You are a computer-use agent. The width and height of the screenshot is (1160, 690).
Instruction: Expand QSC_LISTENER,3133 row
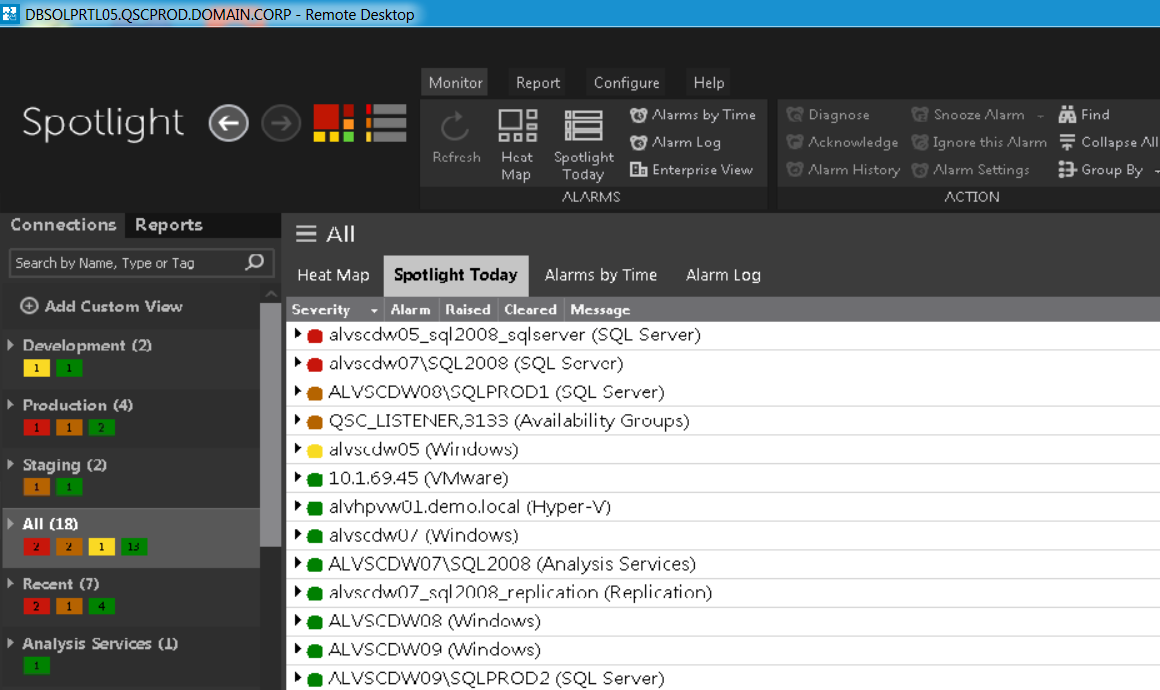click(x=297, y=419)
